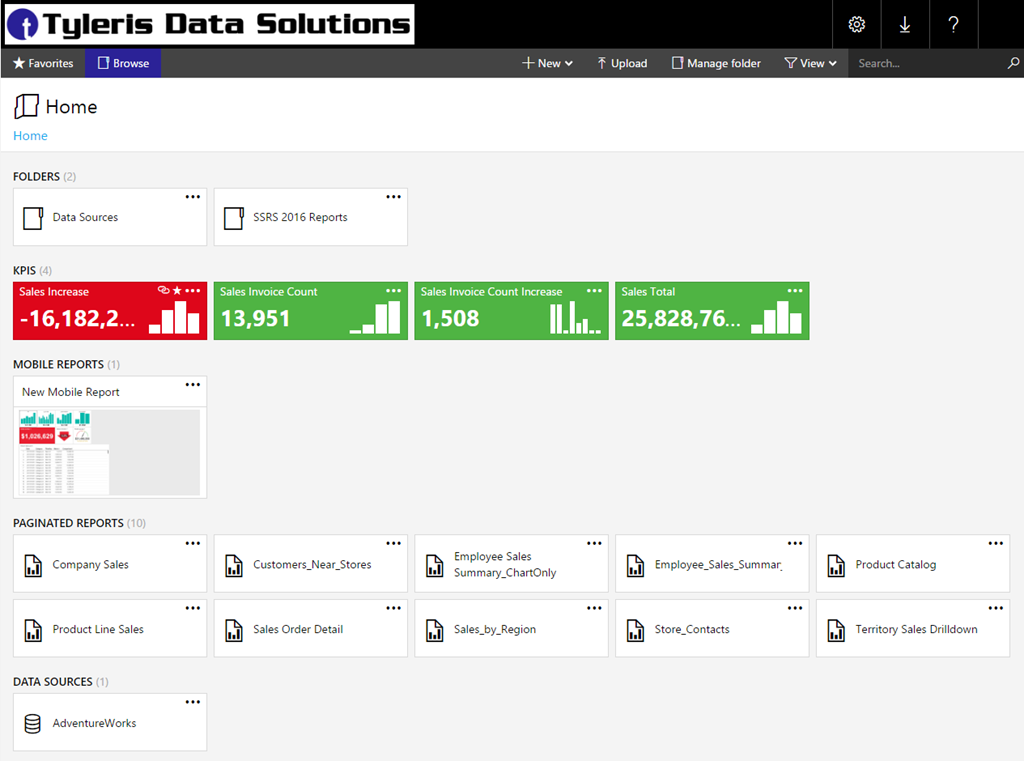Open the Manage folder option

click(x=716, y=63)
